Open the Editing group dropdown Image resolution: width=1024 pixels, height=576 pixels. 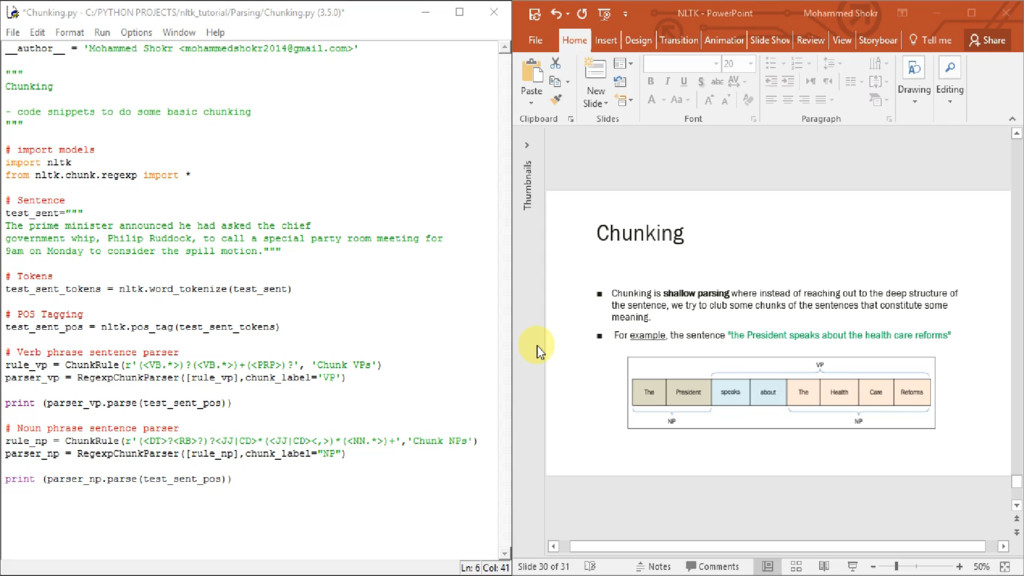click(x=949, y=101)
